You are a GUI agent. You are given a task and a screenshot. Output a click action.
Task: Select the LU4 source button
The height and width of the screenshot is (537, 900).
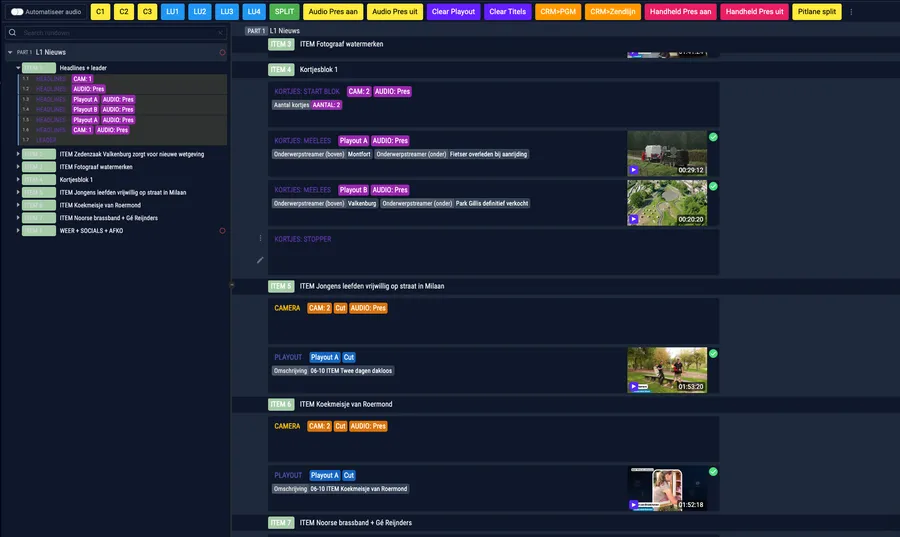tap(254, 11)
